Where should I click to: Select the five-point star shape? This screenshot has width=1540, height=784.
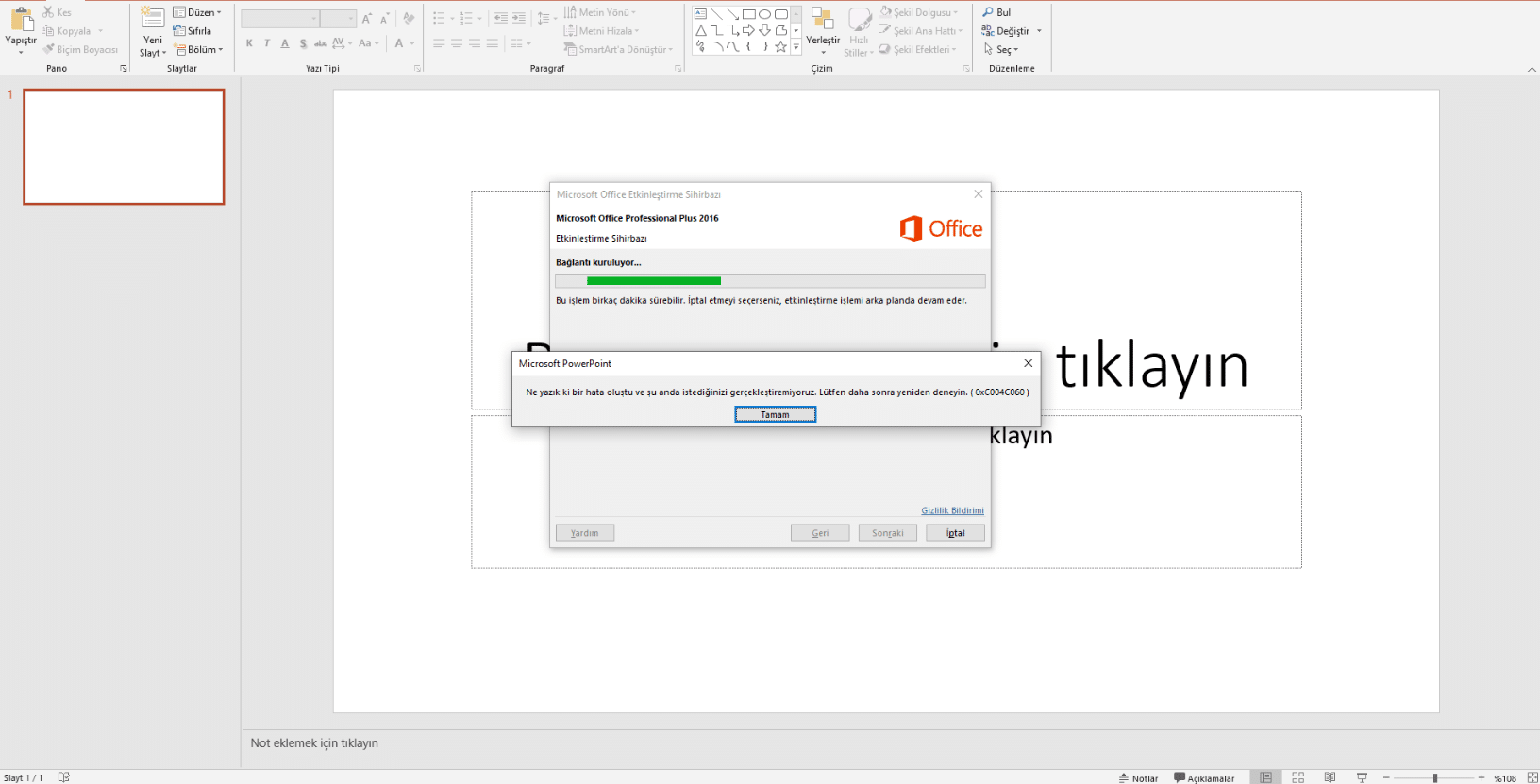(781, 46)
